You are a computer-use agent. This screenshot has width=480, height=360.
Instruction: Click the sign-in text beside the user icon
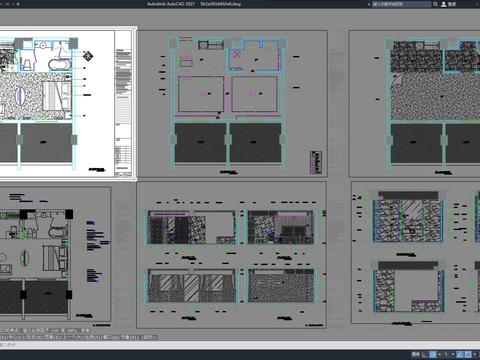(452, 4)
